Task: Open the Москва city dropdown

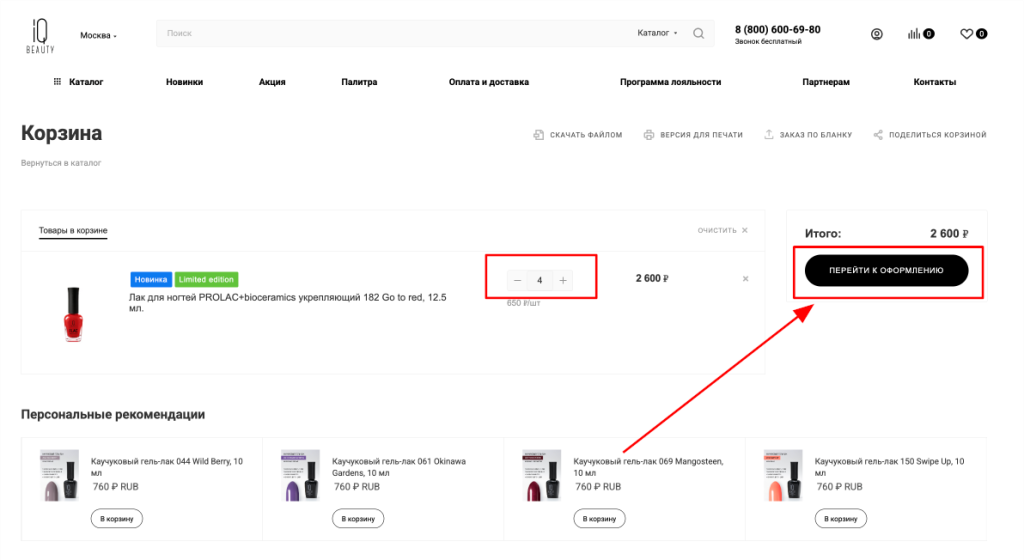Action: [x=98, y=36]
